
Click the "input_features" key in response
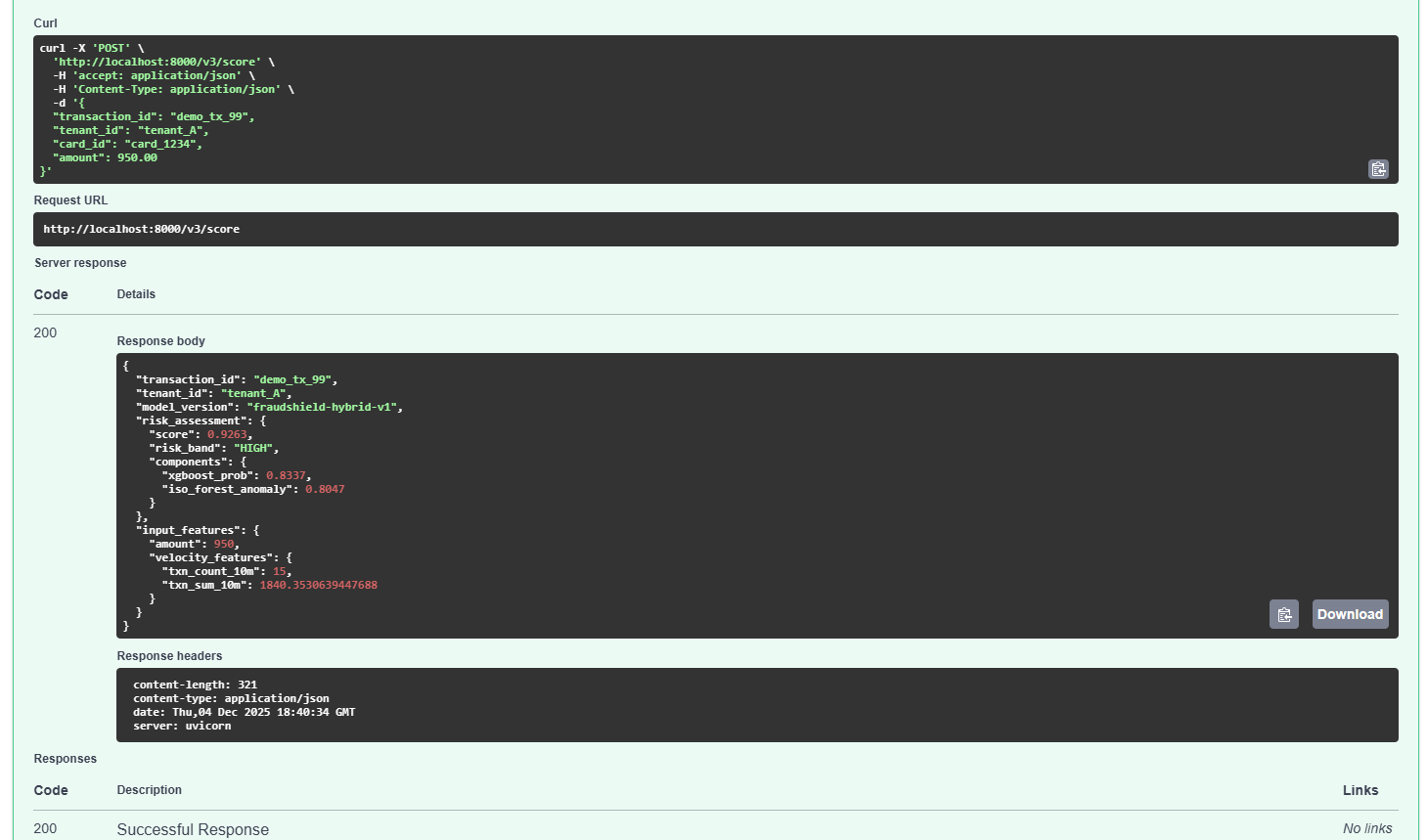[188, 530]
